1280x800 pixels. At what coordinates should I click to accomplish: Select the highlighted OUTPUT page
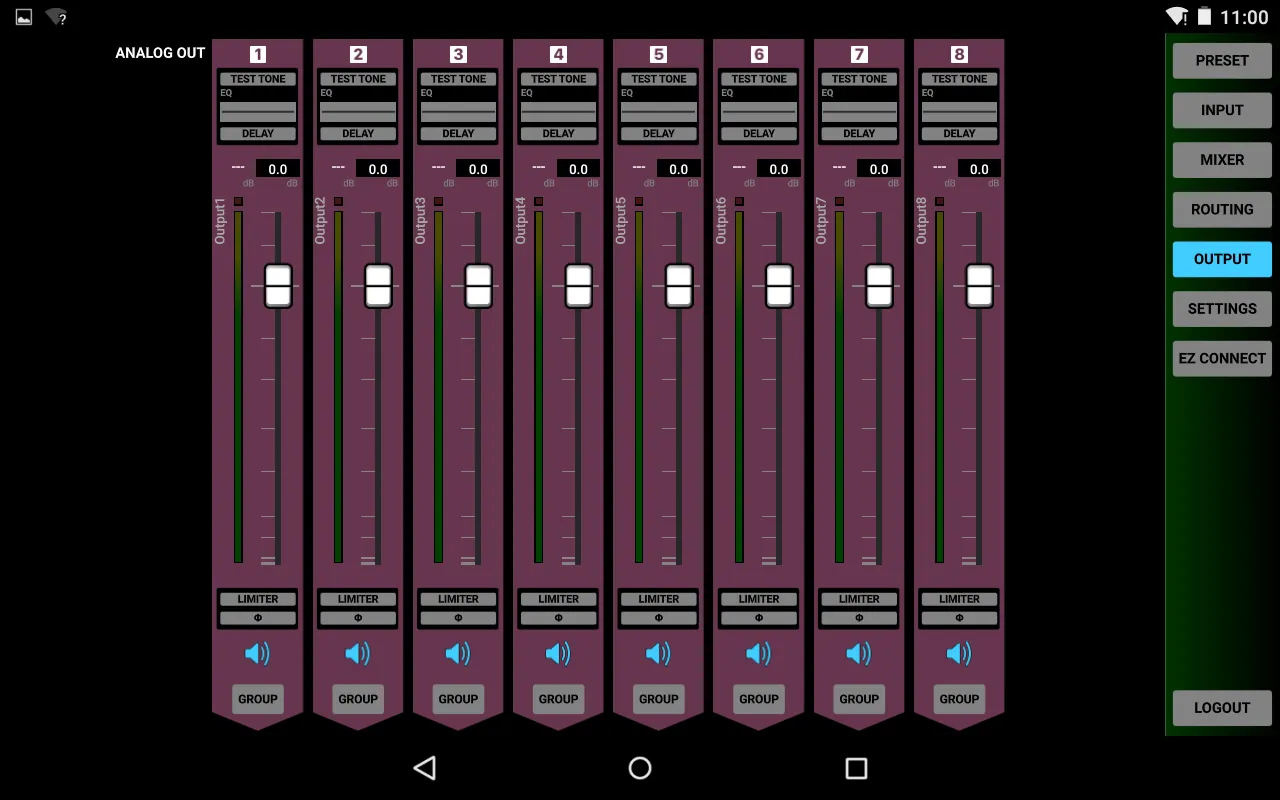1222,259
